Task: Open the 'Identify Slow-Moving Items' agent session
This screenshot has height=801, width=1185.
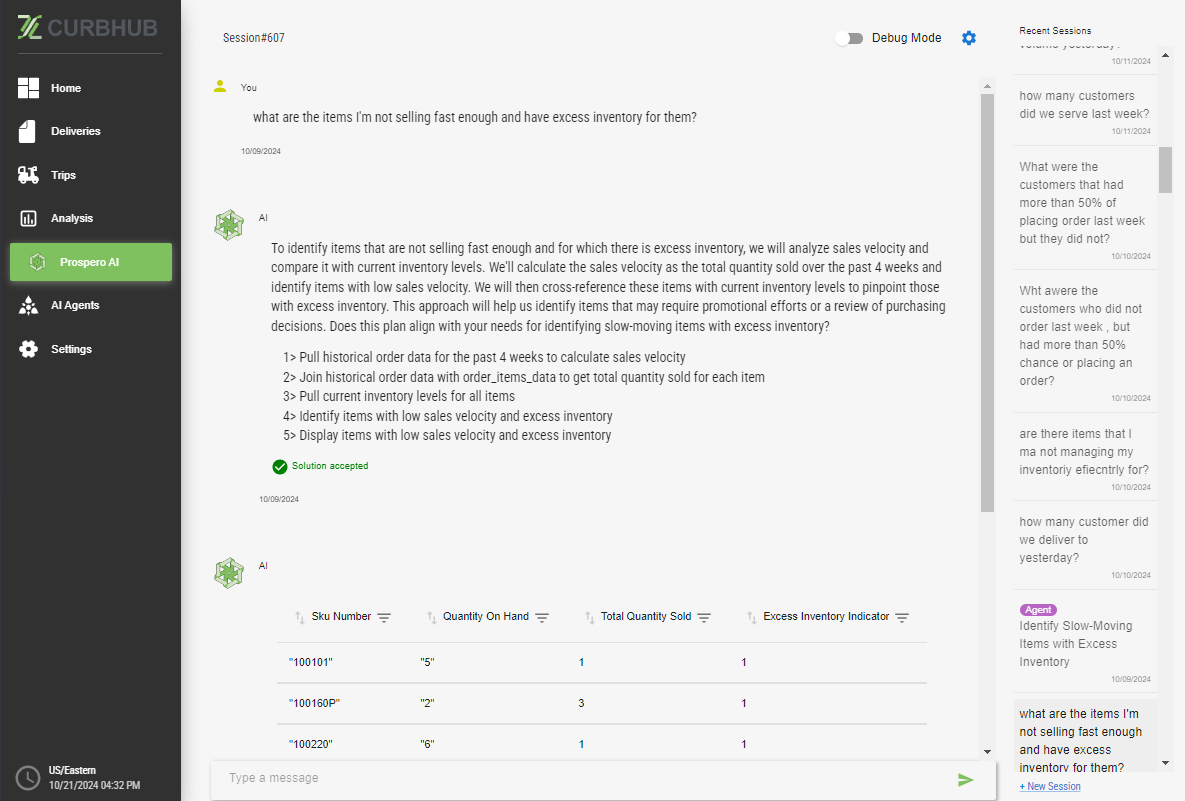Action: point(1076,643)
